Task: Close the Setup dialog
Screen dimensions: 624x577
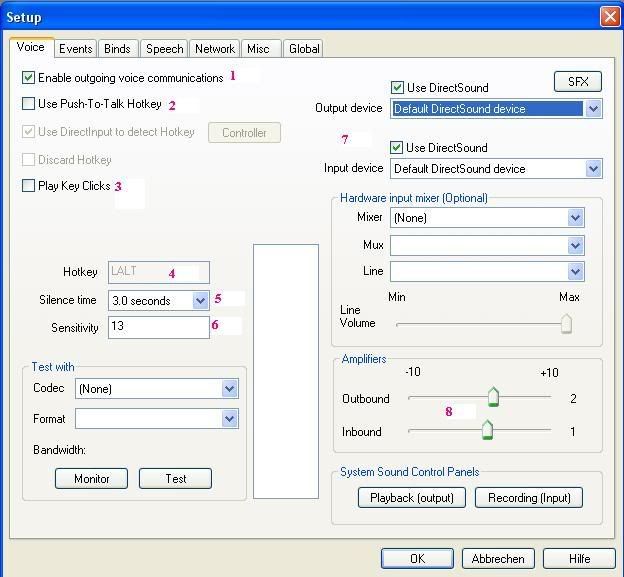Action: click(x=610, y=17)
